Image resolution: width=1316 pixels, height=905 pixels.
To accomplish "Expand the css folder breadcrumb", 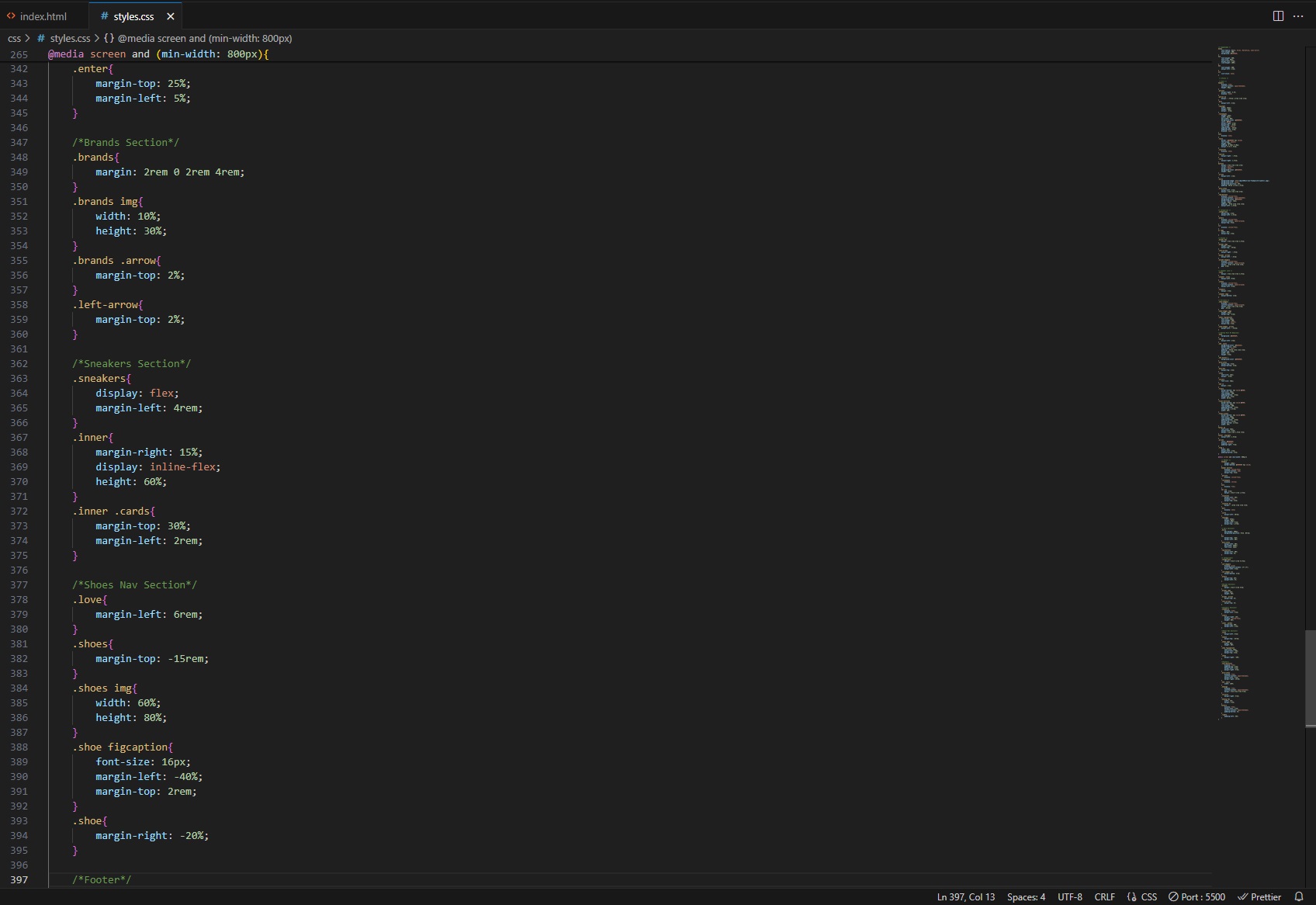I will click(14, 38).
